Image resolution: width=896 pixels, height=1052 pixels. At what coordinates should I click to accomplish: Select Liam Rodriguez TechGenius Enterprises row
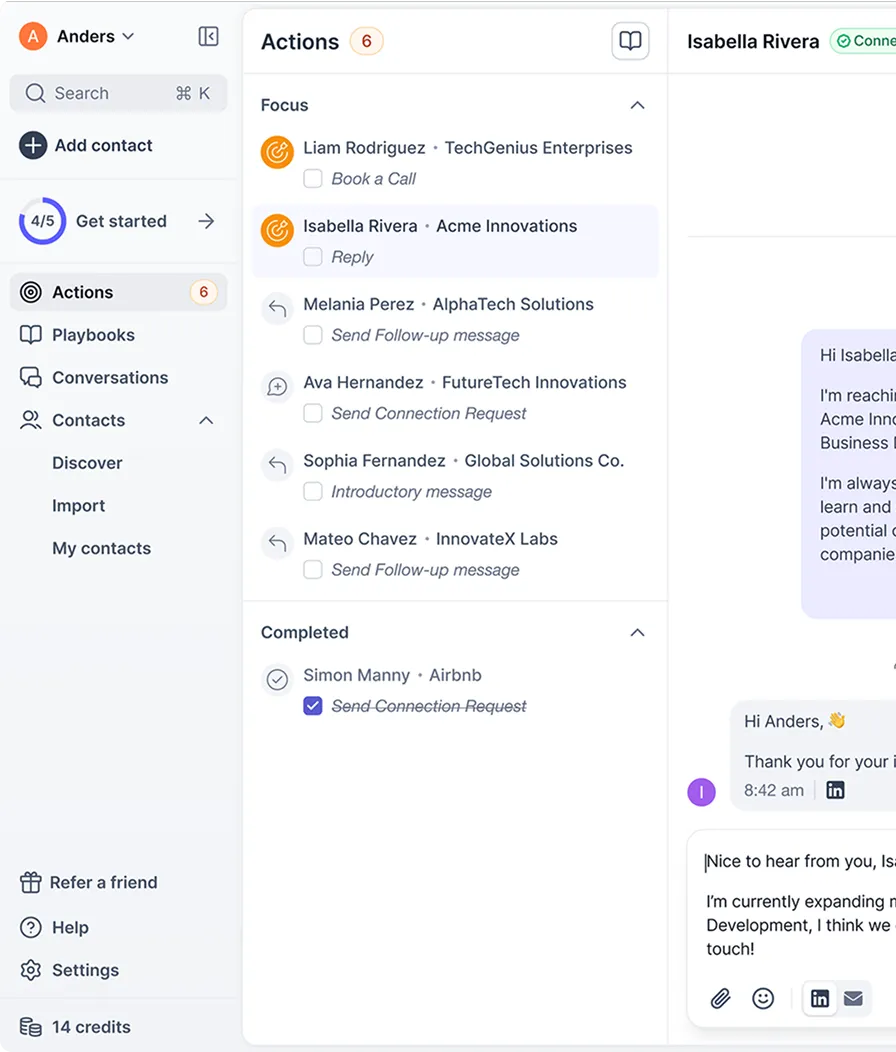[455, 163]
